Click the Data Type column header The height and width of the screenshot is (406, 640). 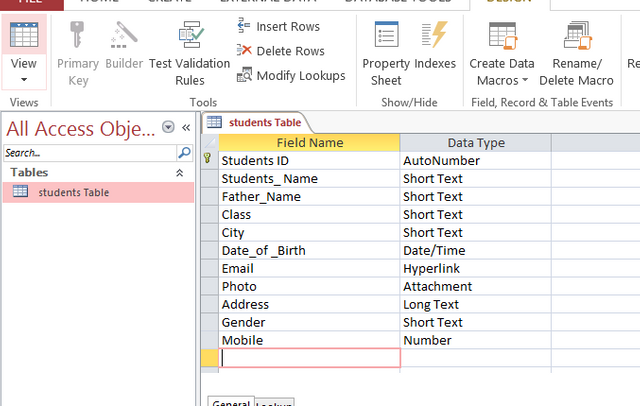pyautogui.click(x=476, y=143)
